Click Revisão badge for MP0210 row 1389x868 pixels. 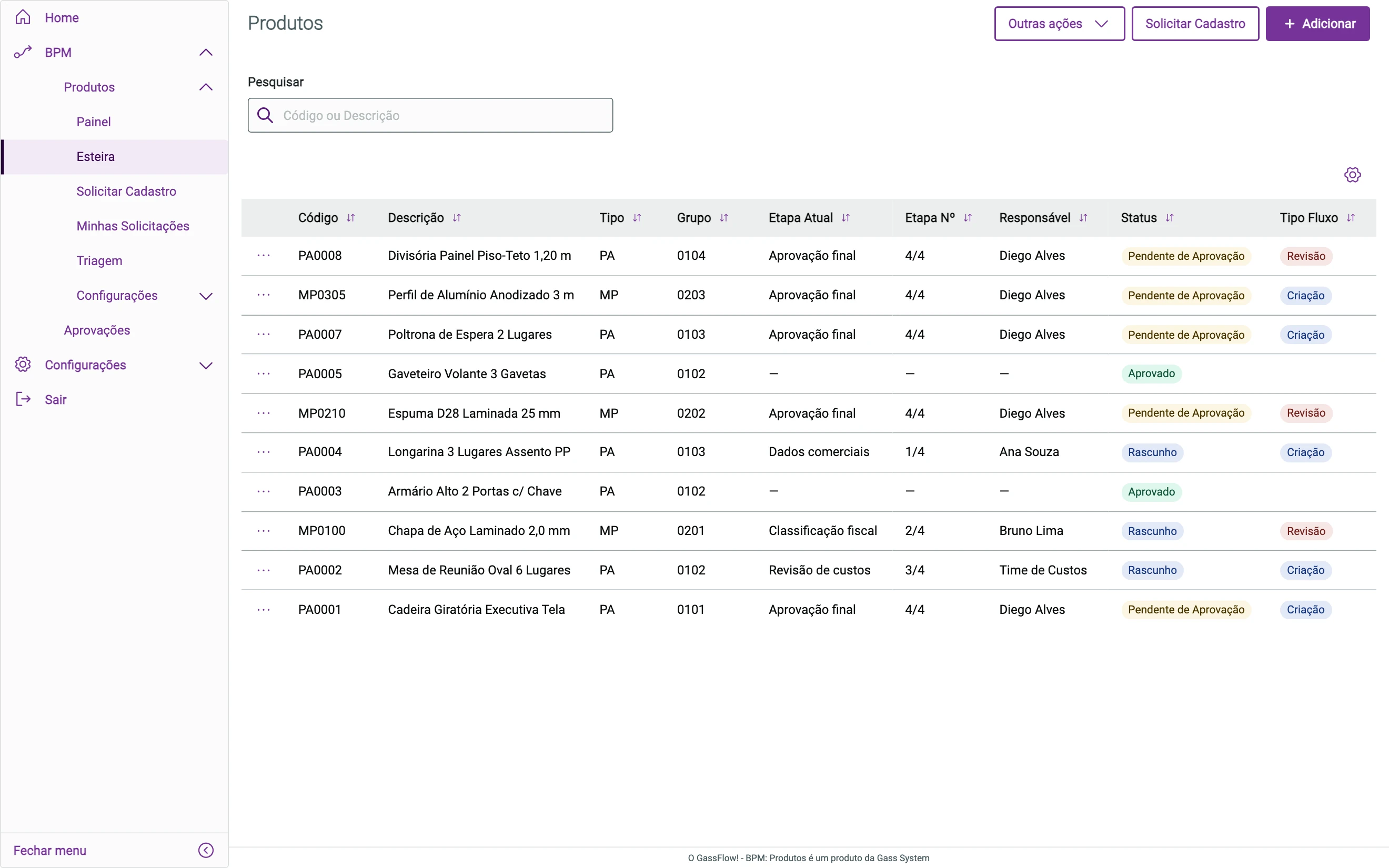coord(1306,413)
